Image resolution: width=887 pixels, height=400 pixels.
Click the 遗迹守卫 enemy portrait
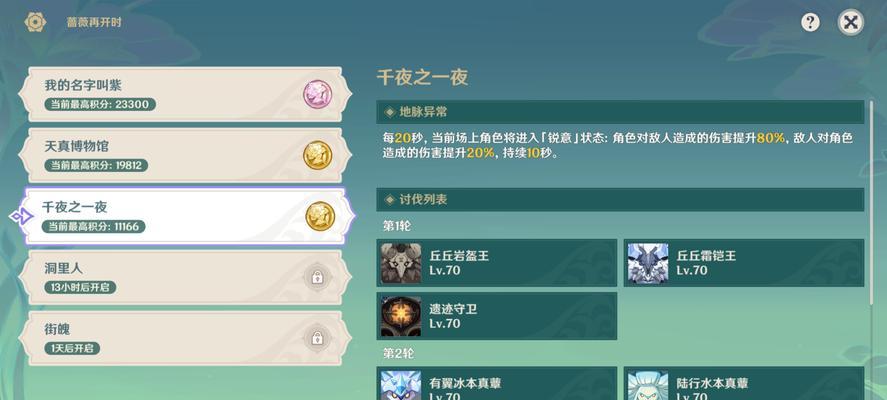(x=401, y=316)
